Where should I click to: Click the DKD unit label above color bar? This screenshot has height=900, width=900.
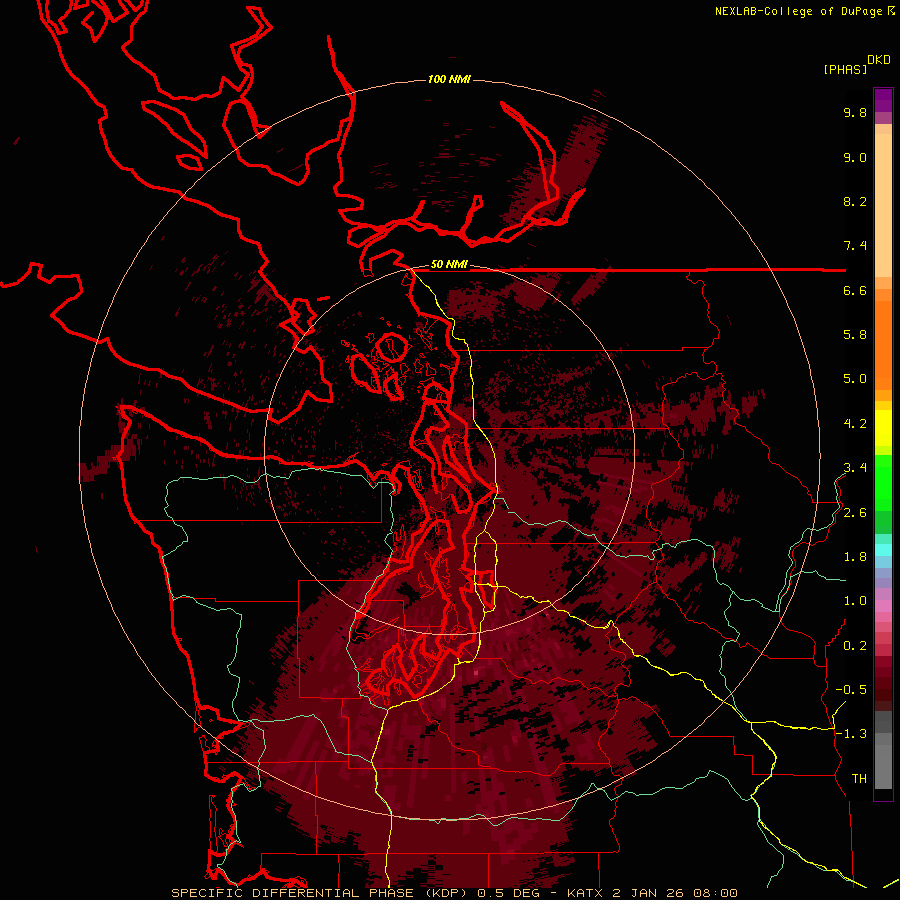878,60
